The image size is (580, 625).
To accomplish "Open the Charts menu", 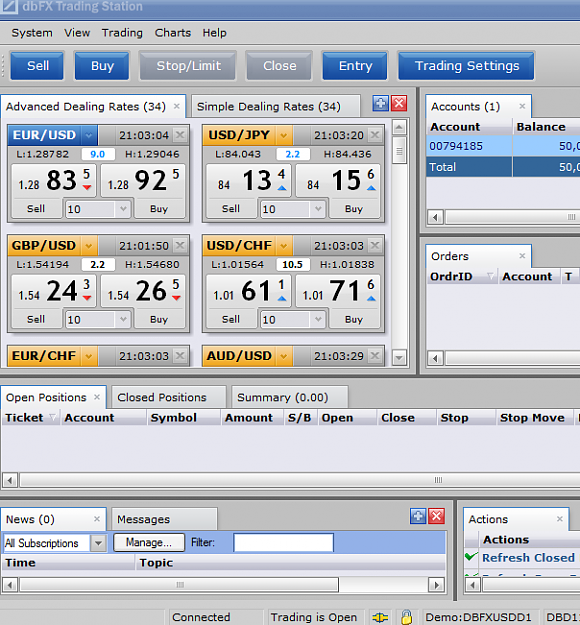I will point(173,33).
